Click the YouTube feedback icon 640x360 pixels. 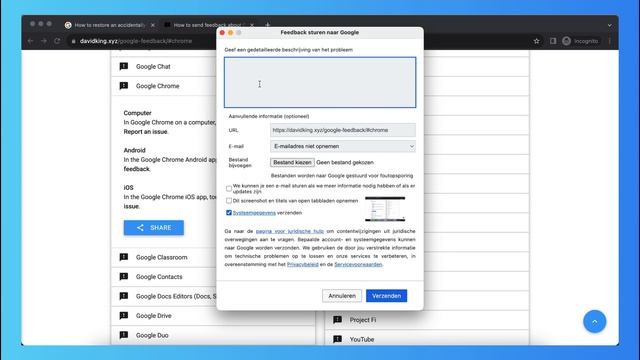(338, 339)
